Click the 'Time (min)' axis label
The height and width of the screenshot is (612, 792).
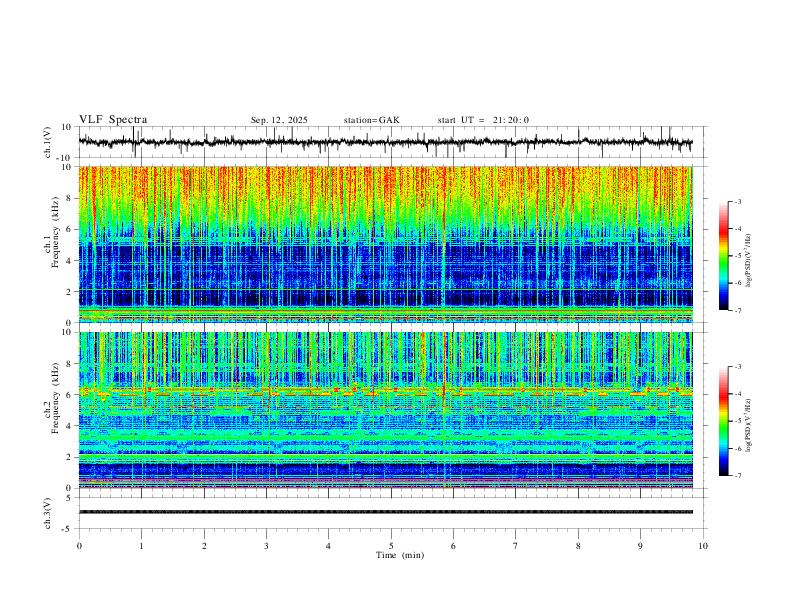[400, 555]
